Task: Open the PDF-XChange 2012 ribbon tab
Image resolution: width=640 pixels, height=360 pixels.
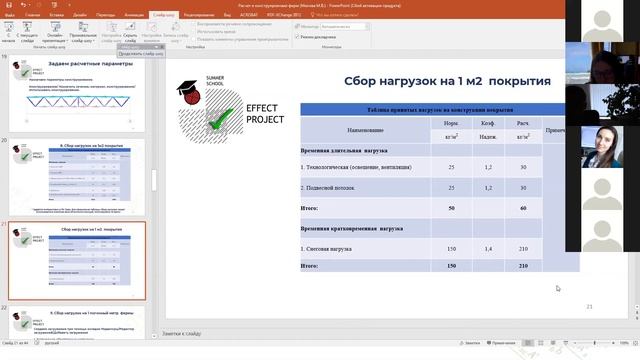Action: (x=284, y=15)
